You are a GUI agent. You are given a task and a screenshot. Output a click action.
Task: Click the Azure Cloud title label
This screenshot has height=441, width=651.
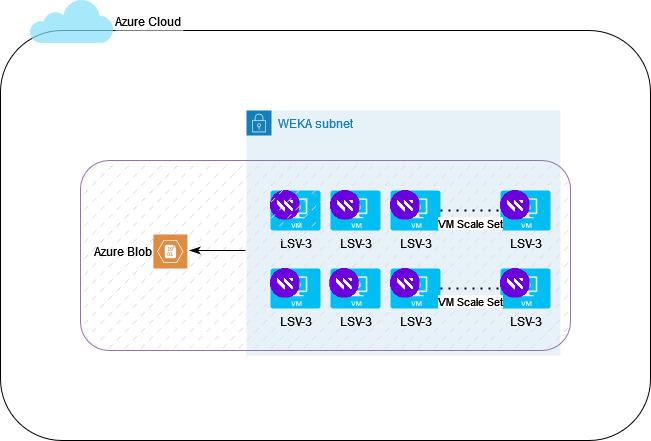coord(148,22)
